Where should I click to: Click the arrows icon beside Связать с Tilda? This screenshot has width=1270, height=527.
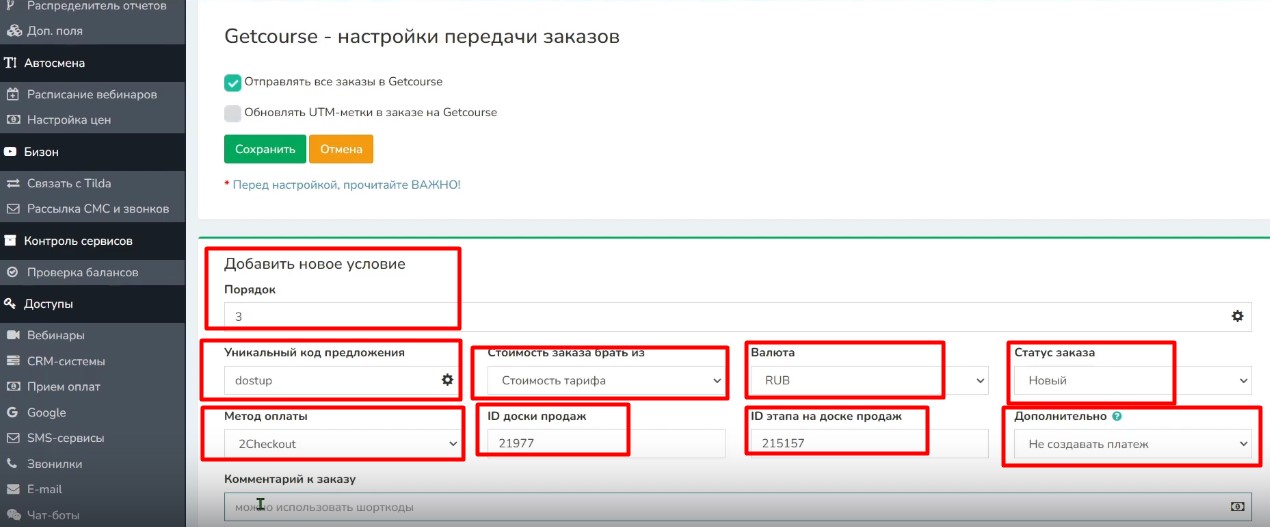point(13,184)
